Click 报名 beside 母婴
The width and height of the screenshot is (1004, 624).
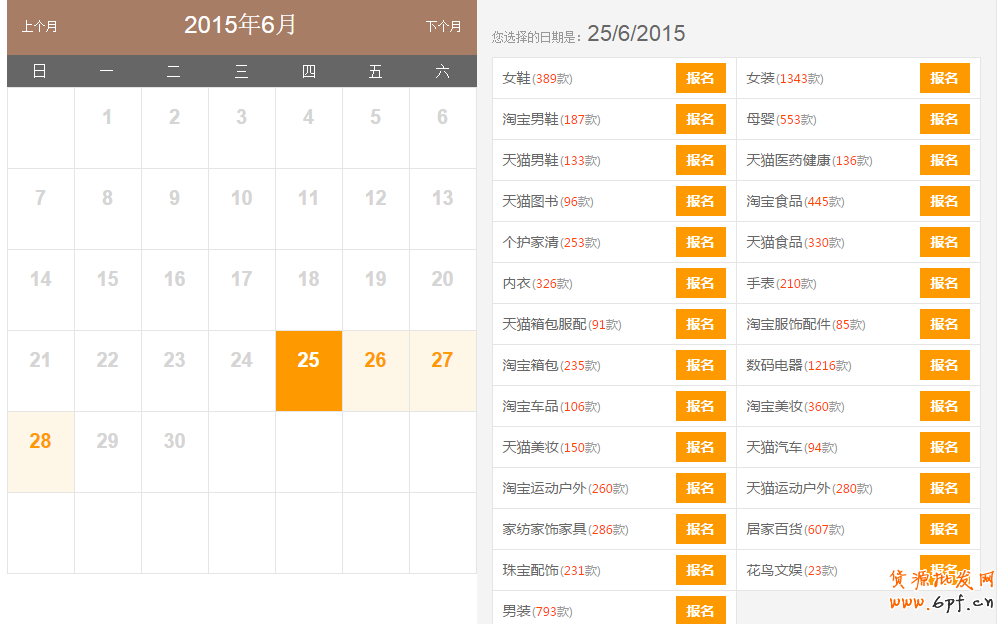[x=944, y=119]
